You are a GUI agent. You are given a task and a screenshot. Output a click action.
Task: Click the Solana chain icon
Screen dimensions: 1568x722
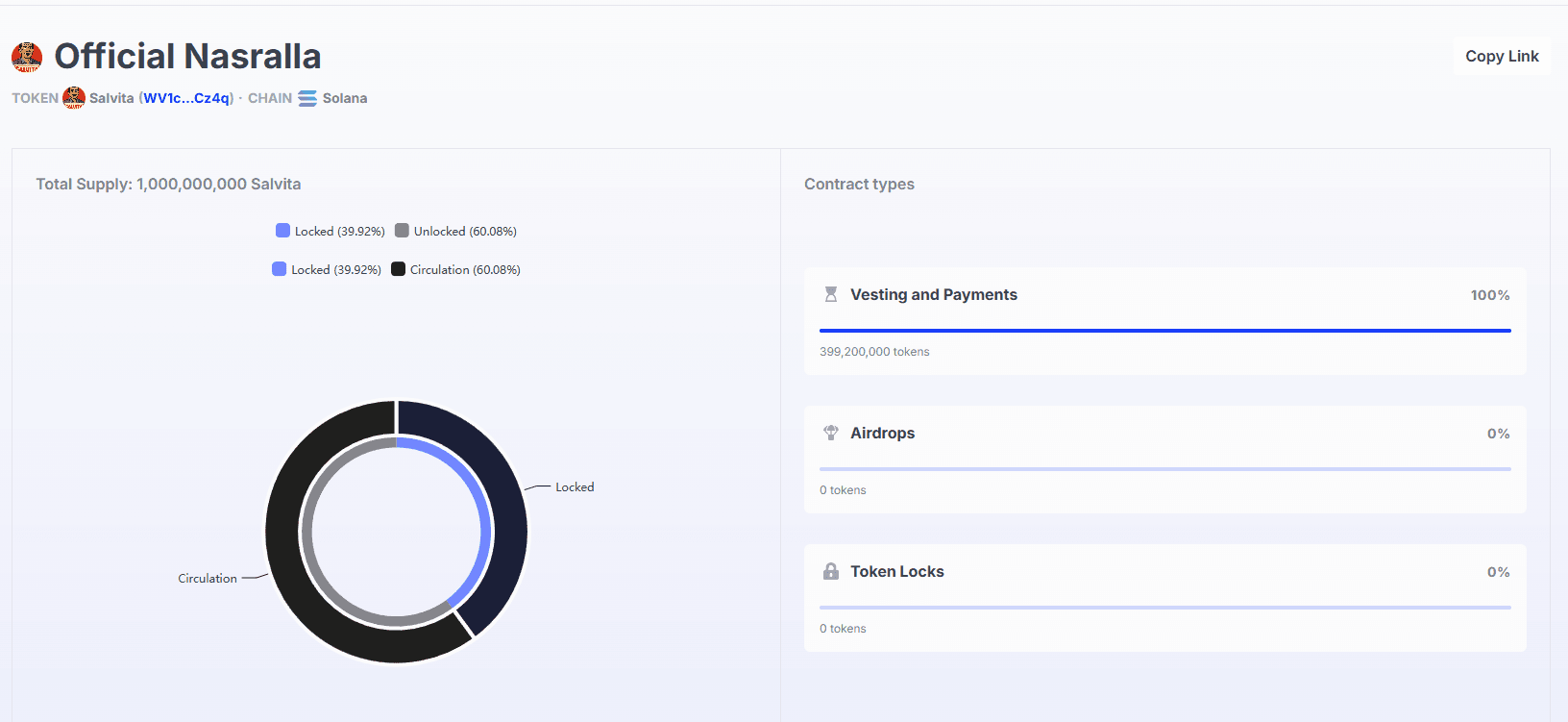307,98
